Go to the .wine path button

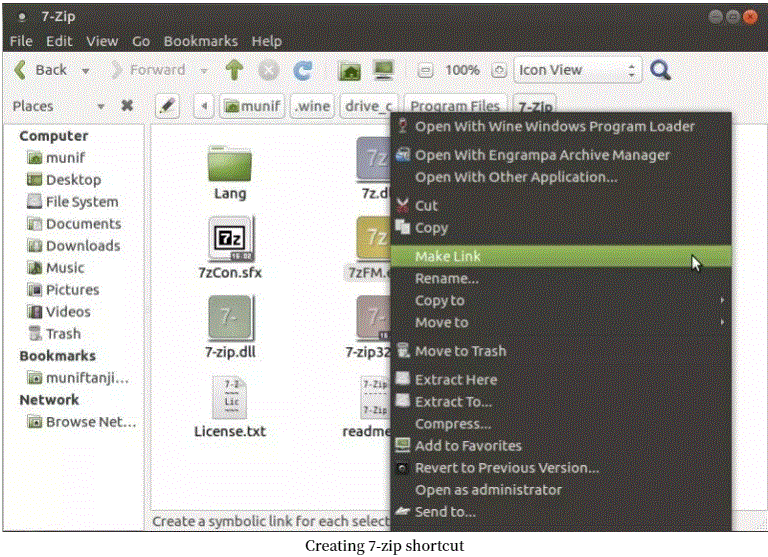click(312, 106)
